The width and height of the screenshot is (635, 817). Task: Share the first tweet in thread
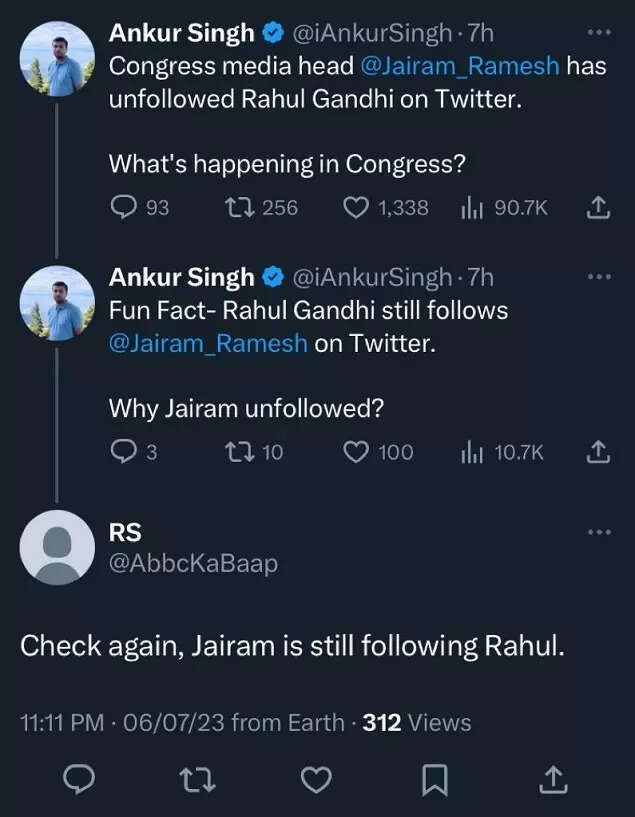(596, 207)
